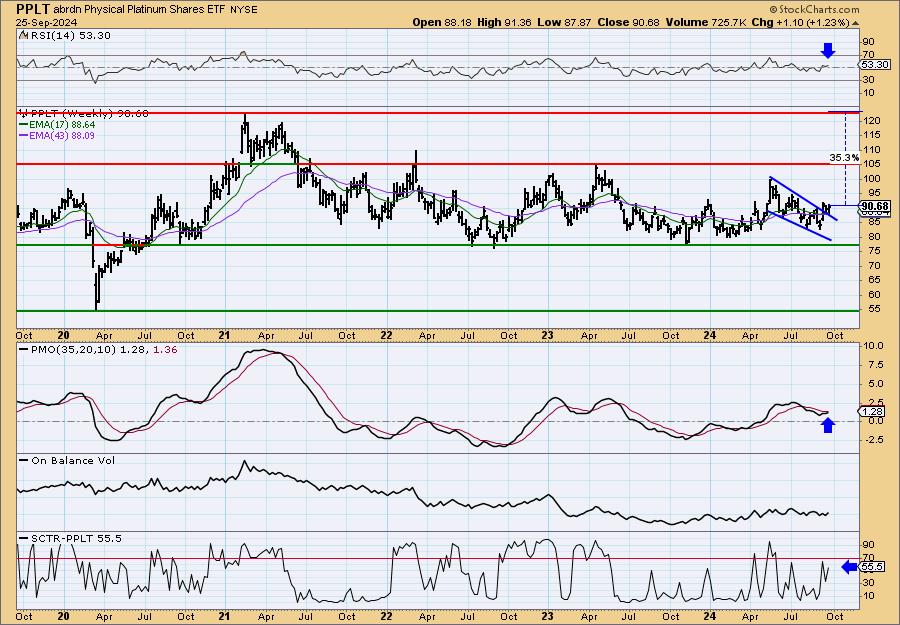Select the PMO(35,20,10) 1.28 legend
Screen dimensions: 900x625
click(x=83, y=350)
